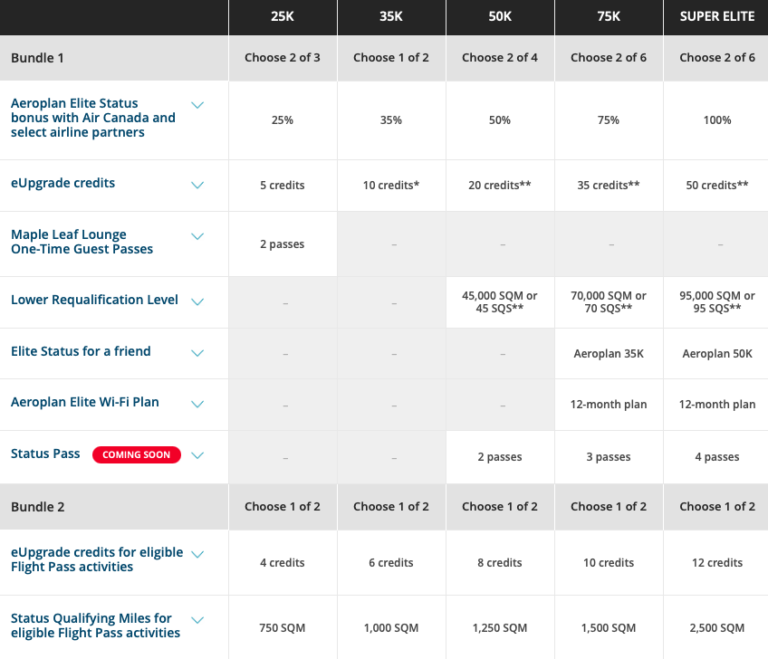Click the 'Aeroplan 50K' cell

tap(717, 354)
